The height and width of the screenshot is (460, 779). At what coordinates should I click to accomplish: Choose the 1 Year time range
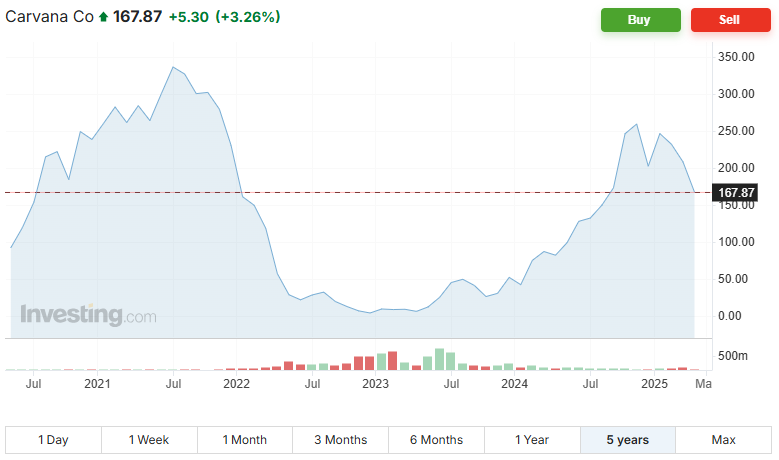tap(532, 440)
